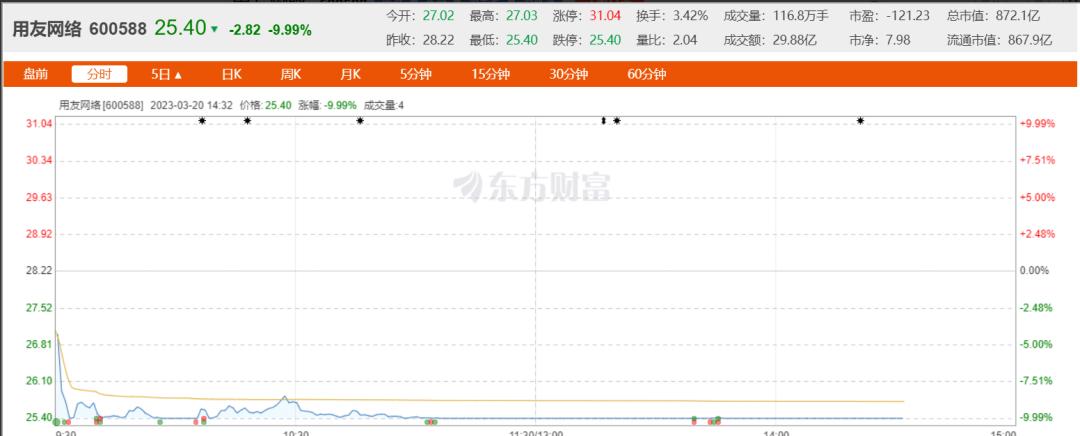Click the right axis label -2.48%
Screen dimensions: 1080x436
pyautogui.click(x=1037, y=307)
